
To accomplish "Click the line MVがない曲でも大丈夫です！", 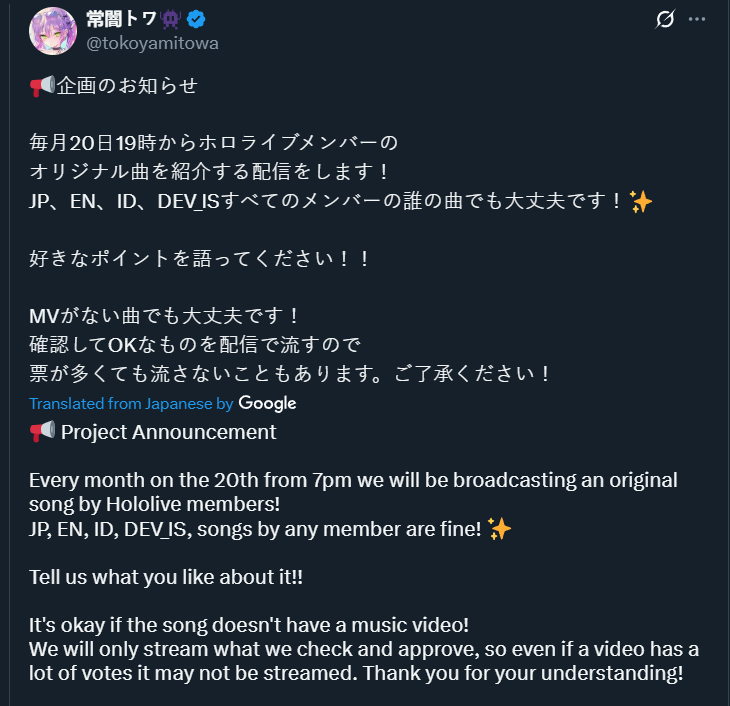I will [x=164, y=316].
